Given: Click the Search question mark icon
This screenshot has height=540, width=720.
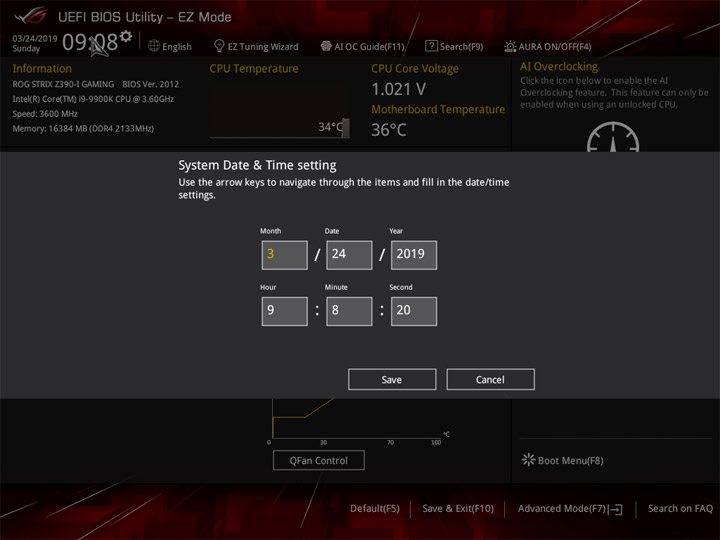Looking at the screenshot, I should (431, 45).
